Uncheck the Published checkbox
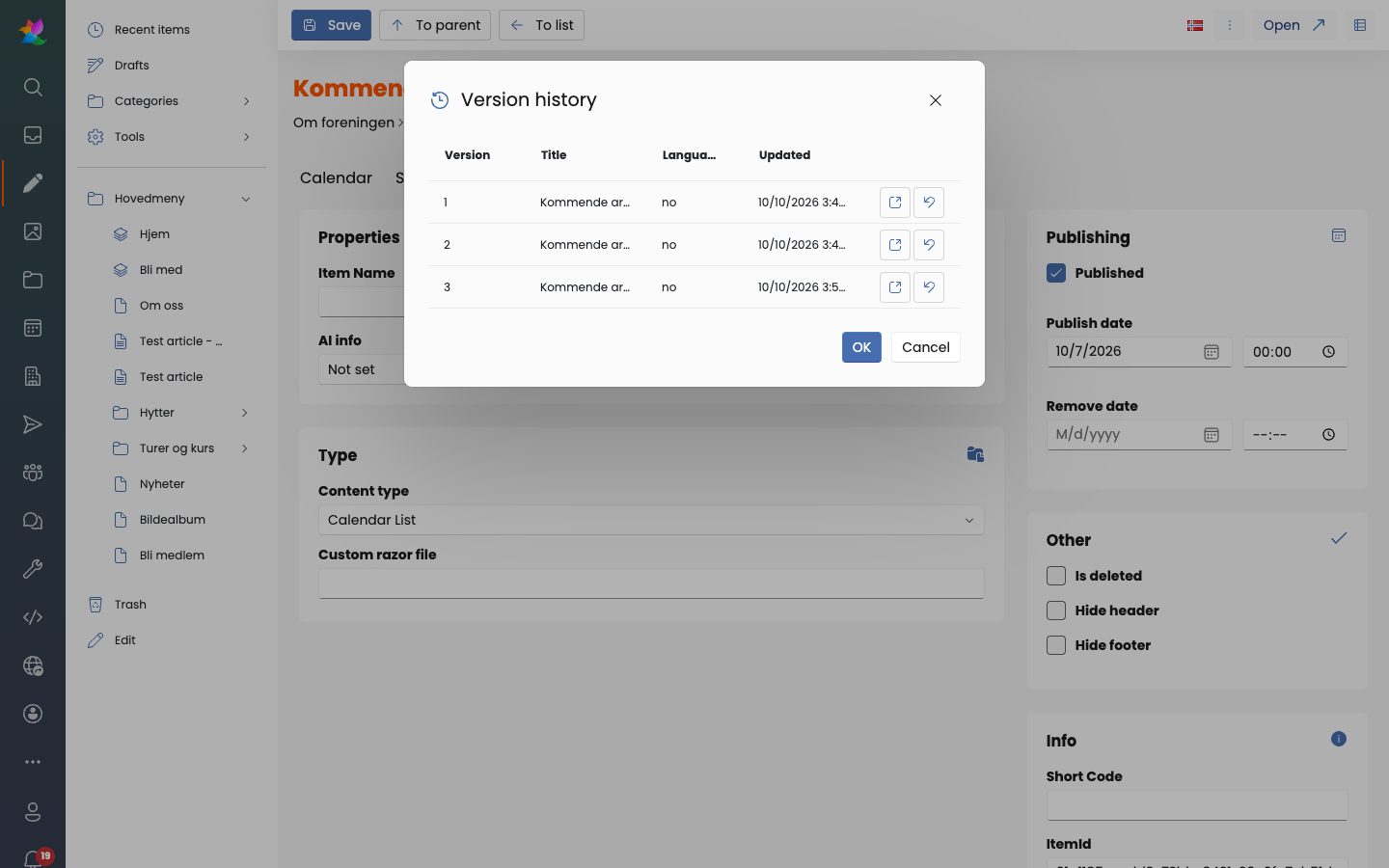This screenshot has width=1389, height=868. point(1056,273)
